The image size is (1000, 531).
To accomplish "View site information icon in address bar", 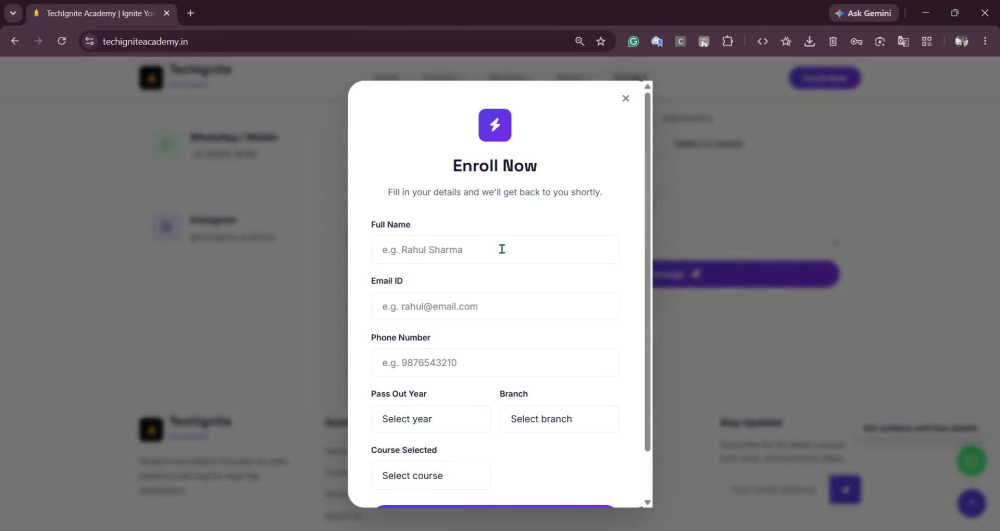I will [90, 41].
